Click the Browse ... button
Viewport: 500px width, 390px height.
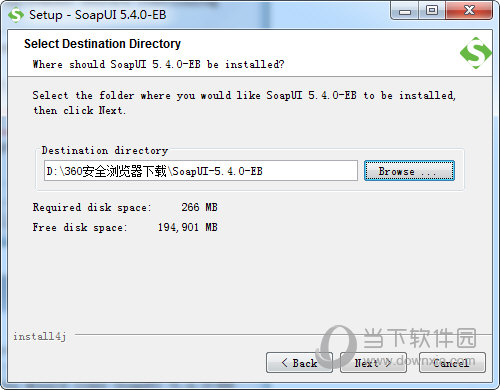coord(409,171)
